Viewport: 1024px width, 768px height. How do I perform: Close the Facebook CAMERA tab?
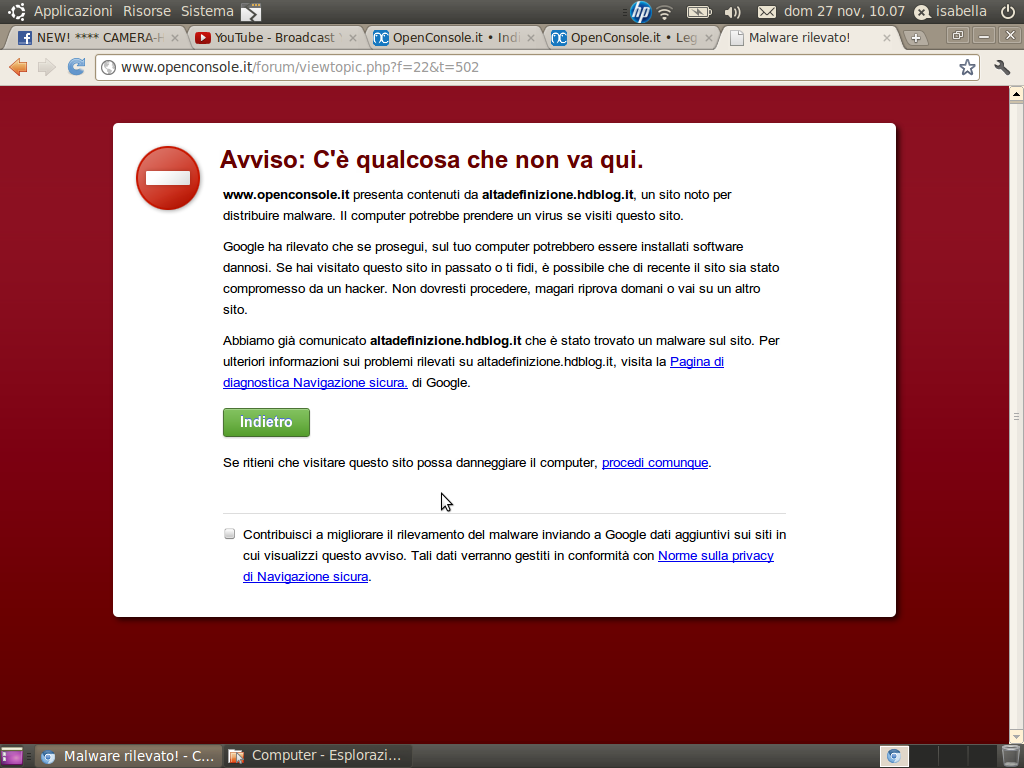pos(174,38)
